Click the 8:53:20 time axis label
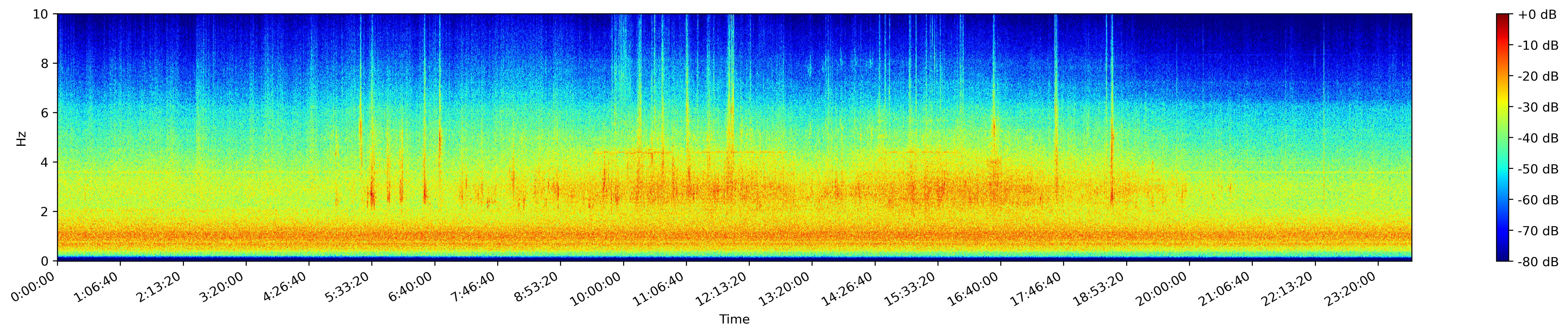Screen dimensions: 1568x335 click(x=536, y=287)
